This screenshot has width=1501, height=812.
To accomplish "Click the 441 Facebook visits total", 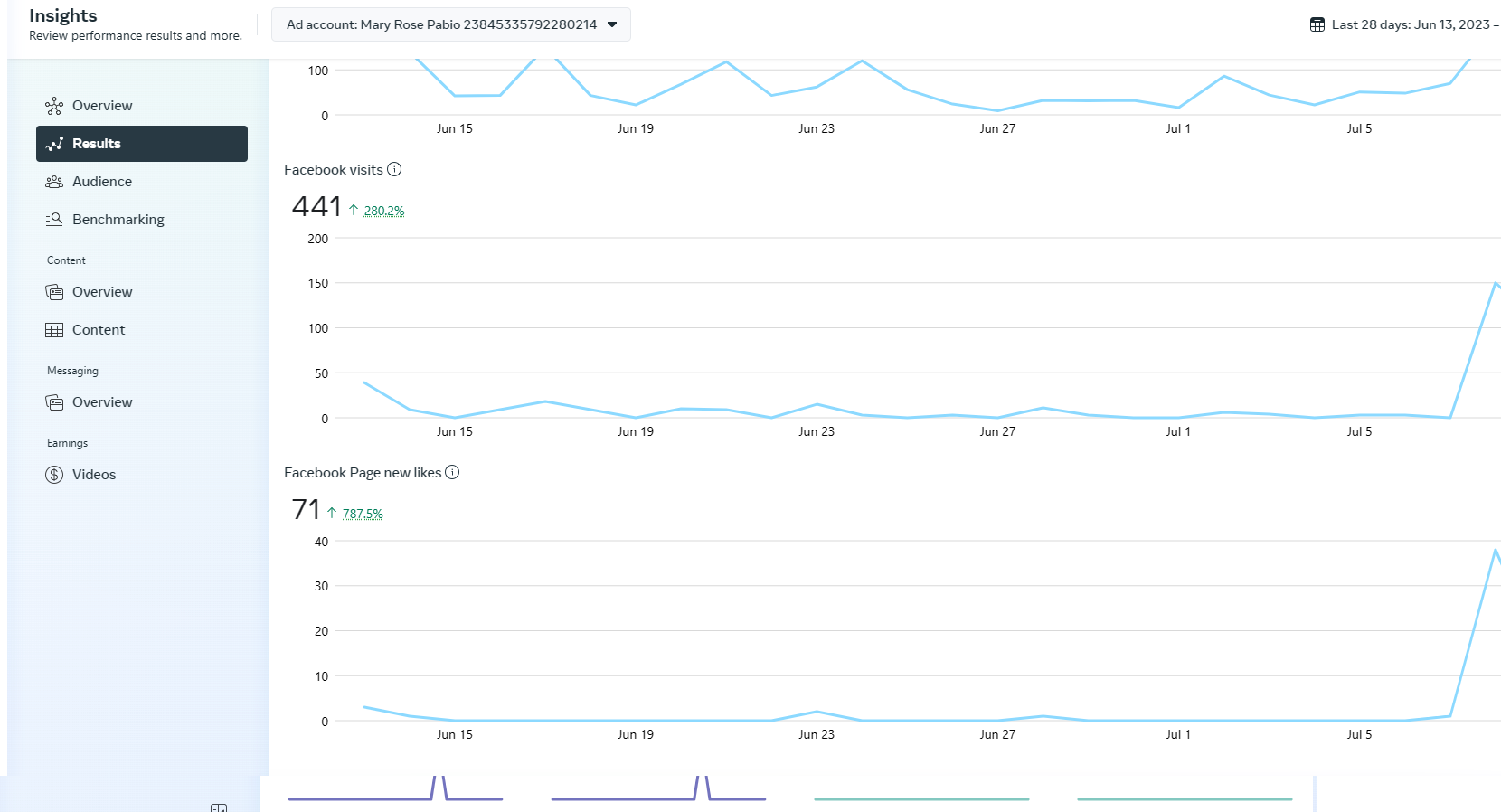I will click(x=316, y=207).
